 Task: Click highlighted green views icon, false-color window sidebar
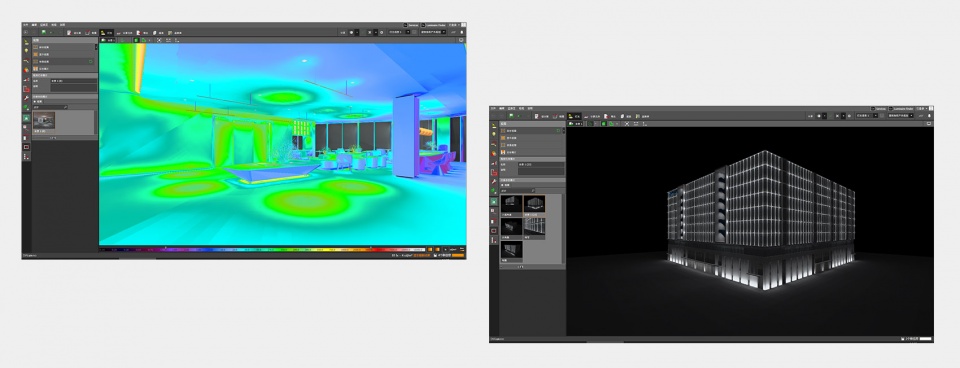pyautogui.click(x=26, y=118)
